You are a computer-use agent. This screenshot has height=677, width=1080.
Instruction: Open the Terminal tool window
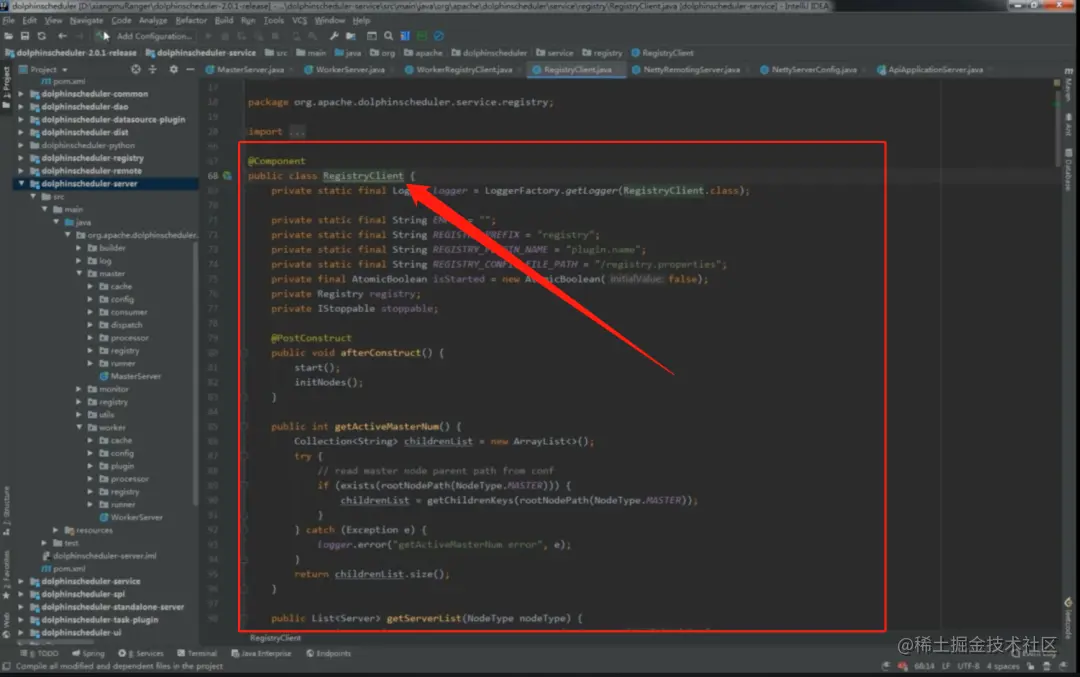[x=197, y=654]
